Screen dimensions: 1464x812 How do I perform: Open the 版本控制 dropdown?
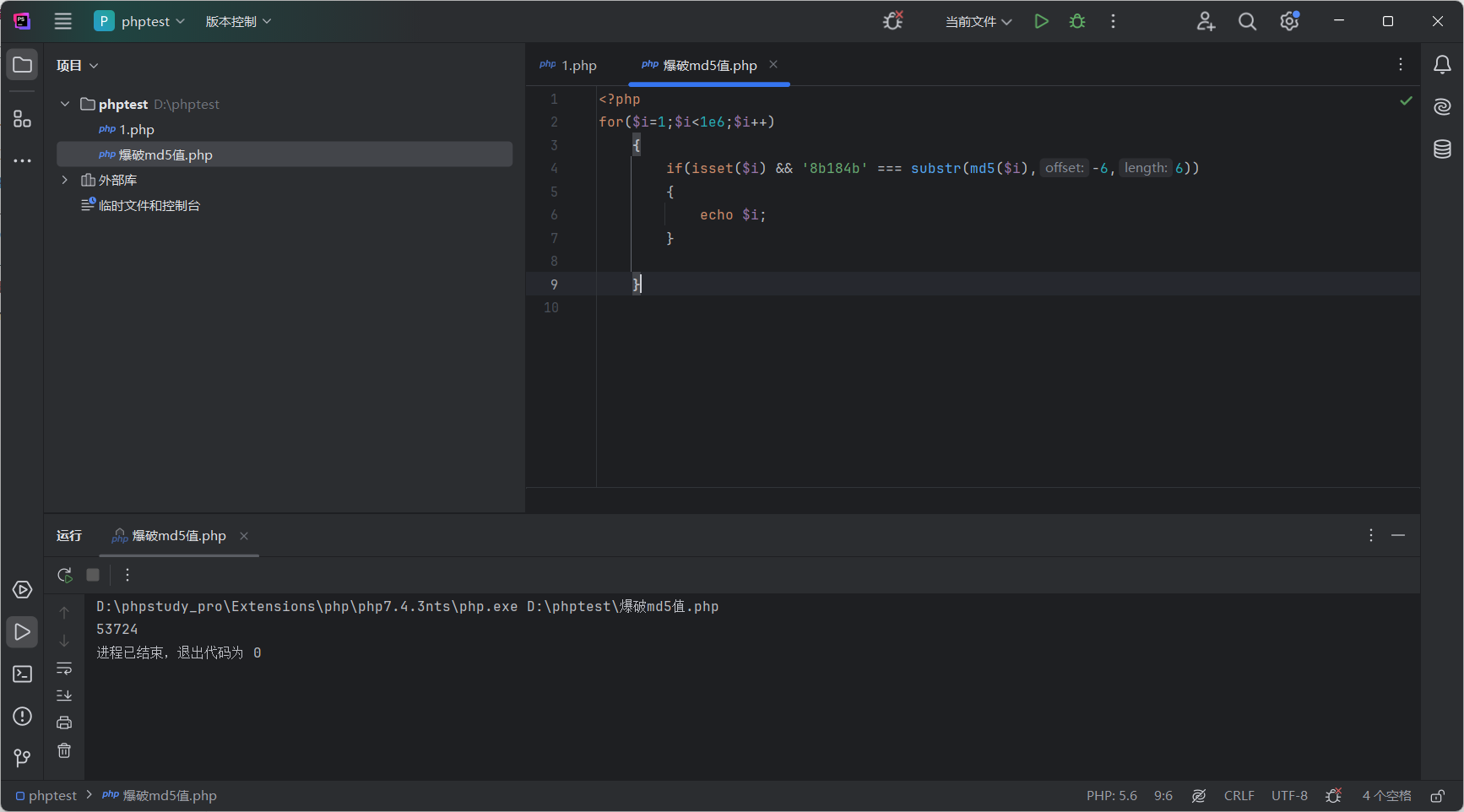point(238,21)
